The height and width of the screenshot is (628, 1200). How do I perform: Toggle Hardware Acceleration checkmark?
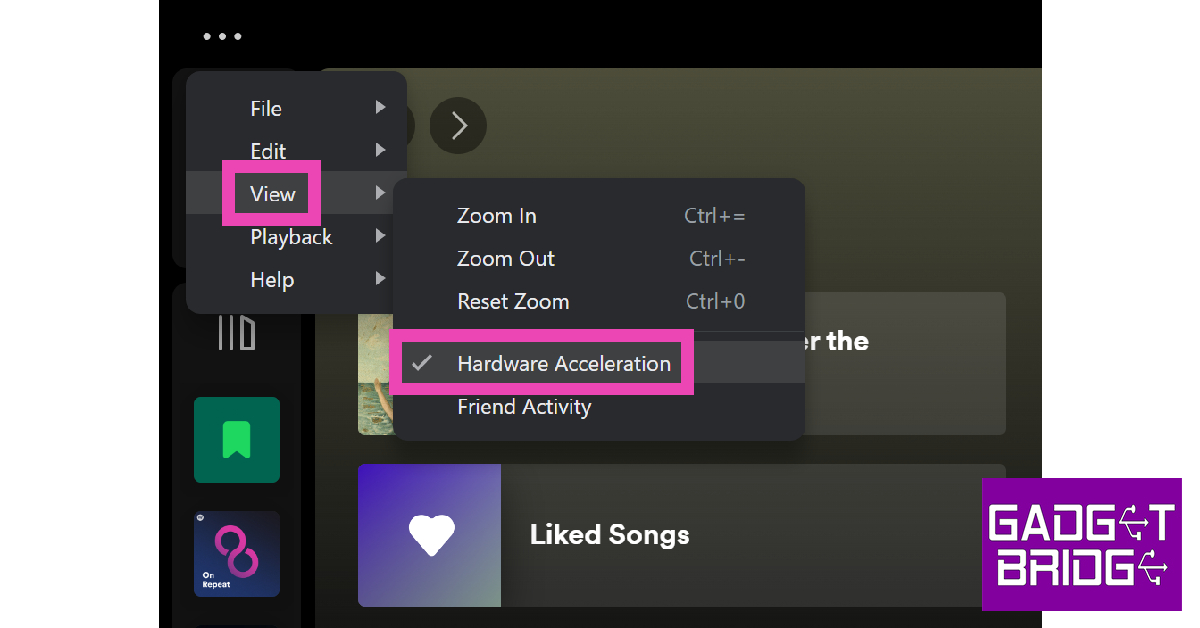click(x=422, y=363)
